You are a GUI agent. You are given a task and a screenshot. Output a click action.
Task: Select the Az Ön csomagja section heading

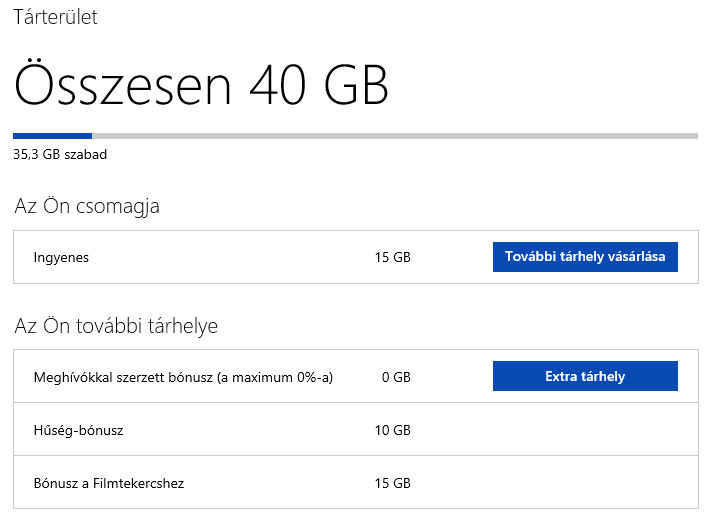pyautogui.click(x=87, y=206)
